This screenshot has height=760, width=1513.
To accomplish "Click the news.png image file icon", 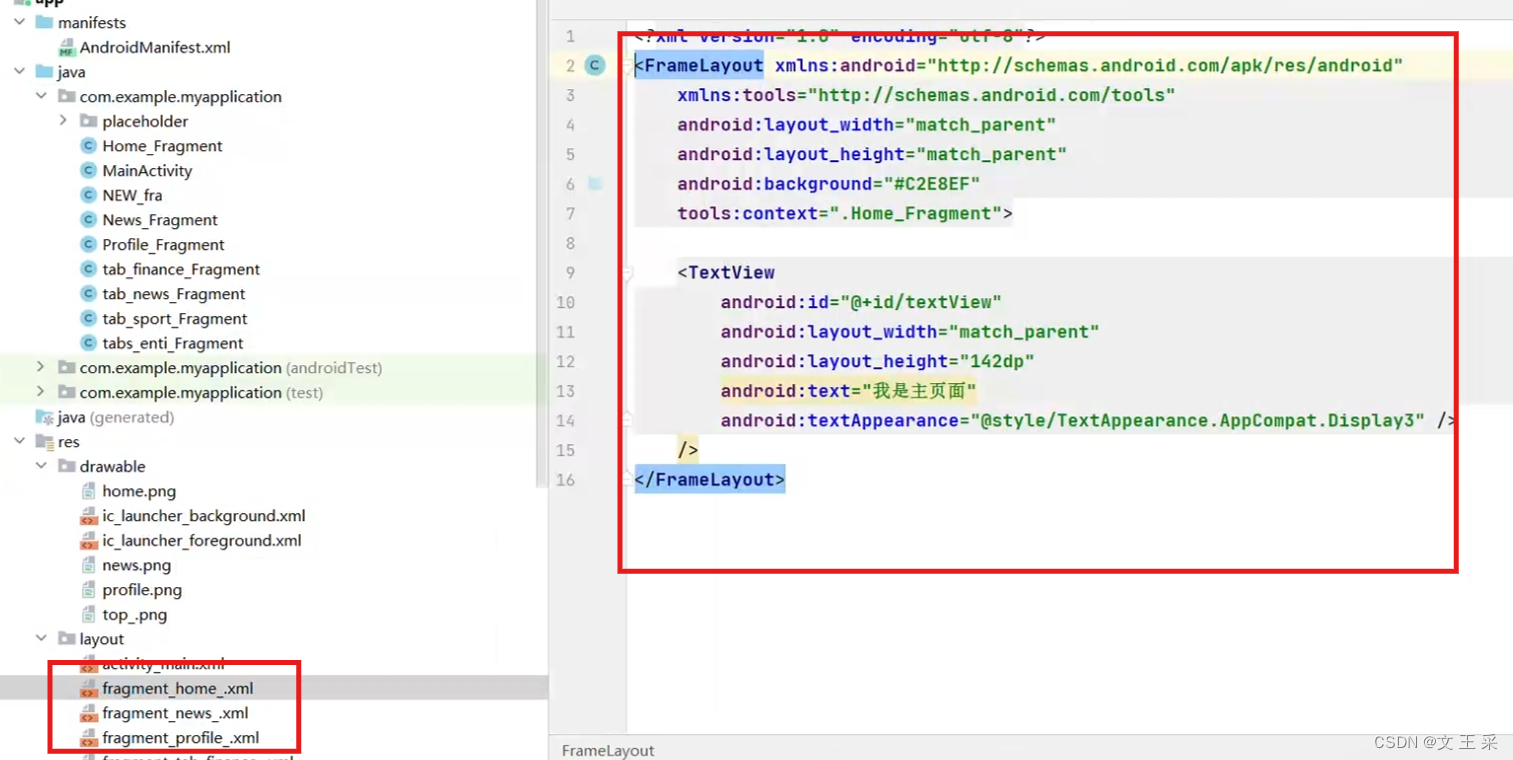I will click(88, 565).
